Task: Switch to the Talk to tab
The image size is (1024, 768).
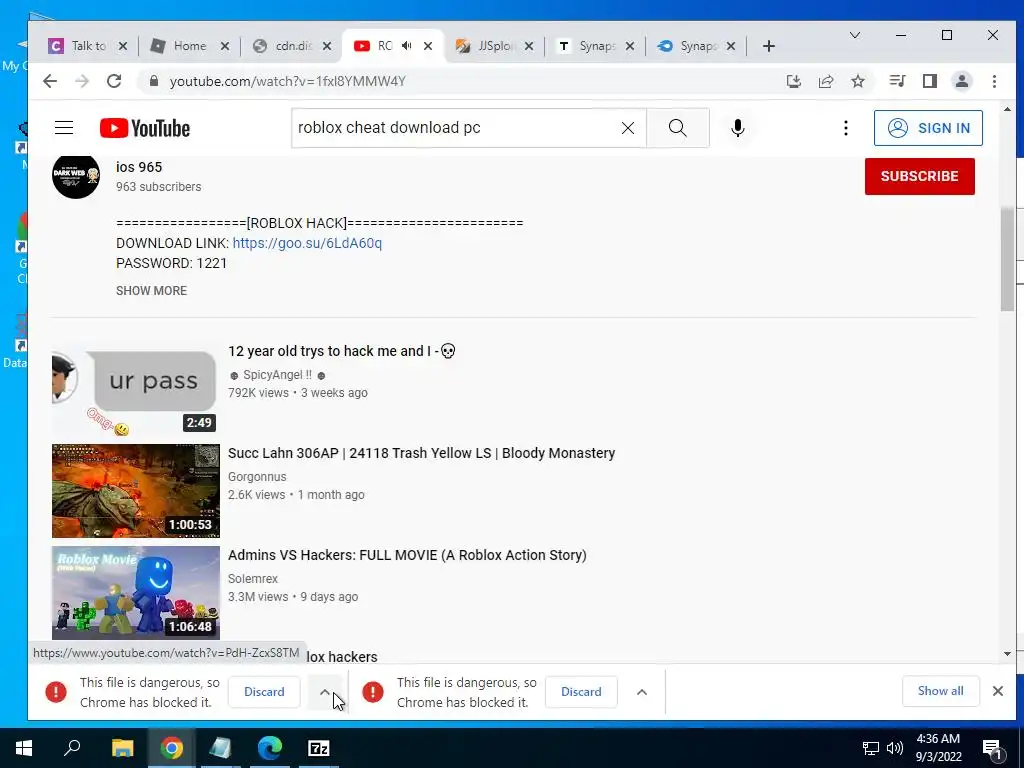Action: [88, 46]
